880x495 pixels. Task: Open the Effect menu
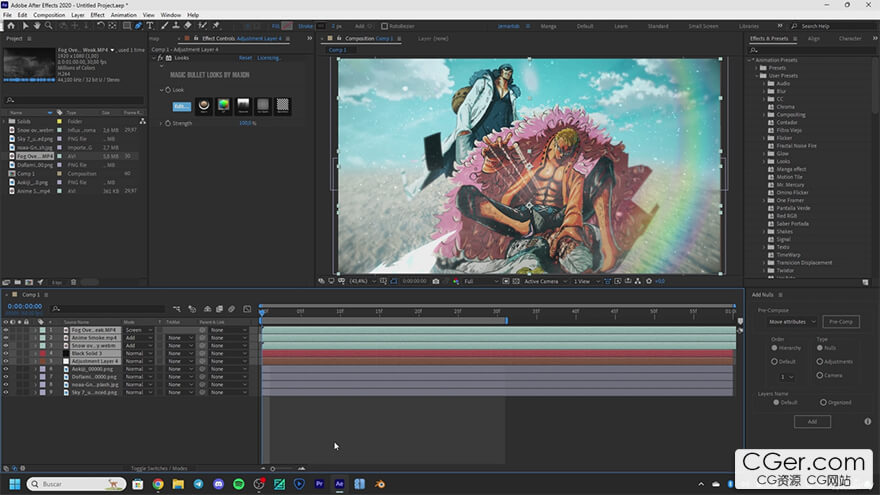coord(97,15)
